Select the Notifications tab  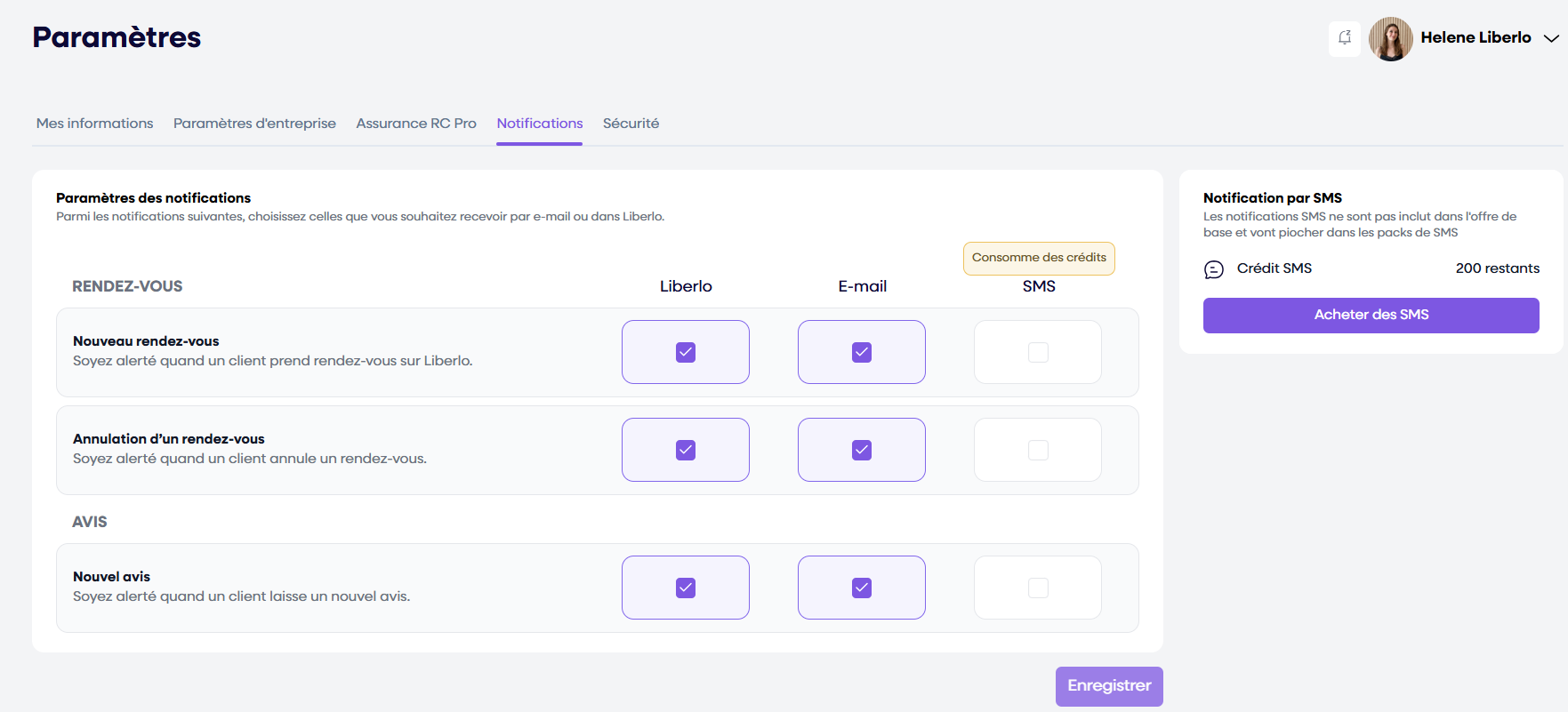tap(539, 124)
